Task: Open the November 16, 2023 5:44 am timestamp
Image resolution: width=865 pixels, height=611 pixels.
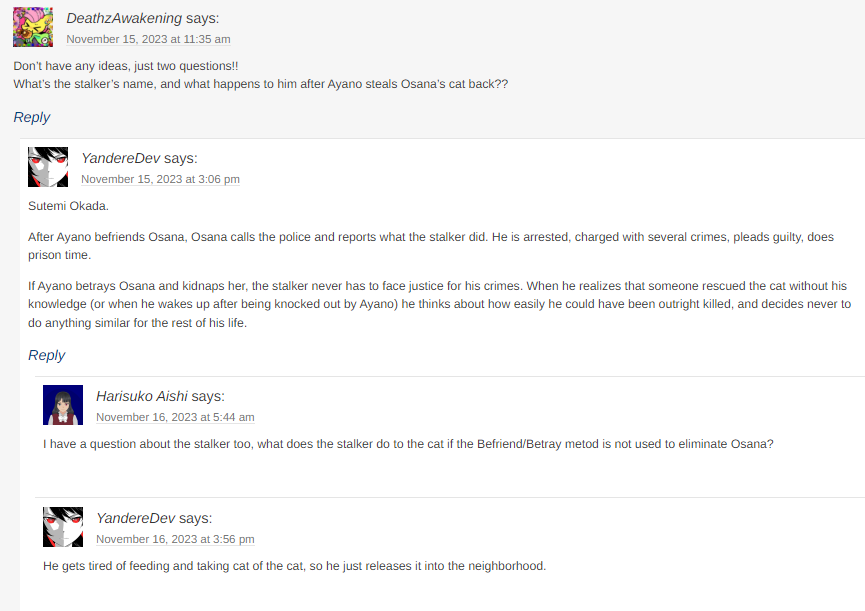Action: coord(175,417)
